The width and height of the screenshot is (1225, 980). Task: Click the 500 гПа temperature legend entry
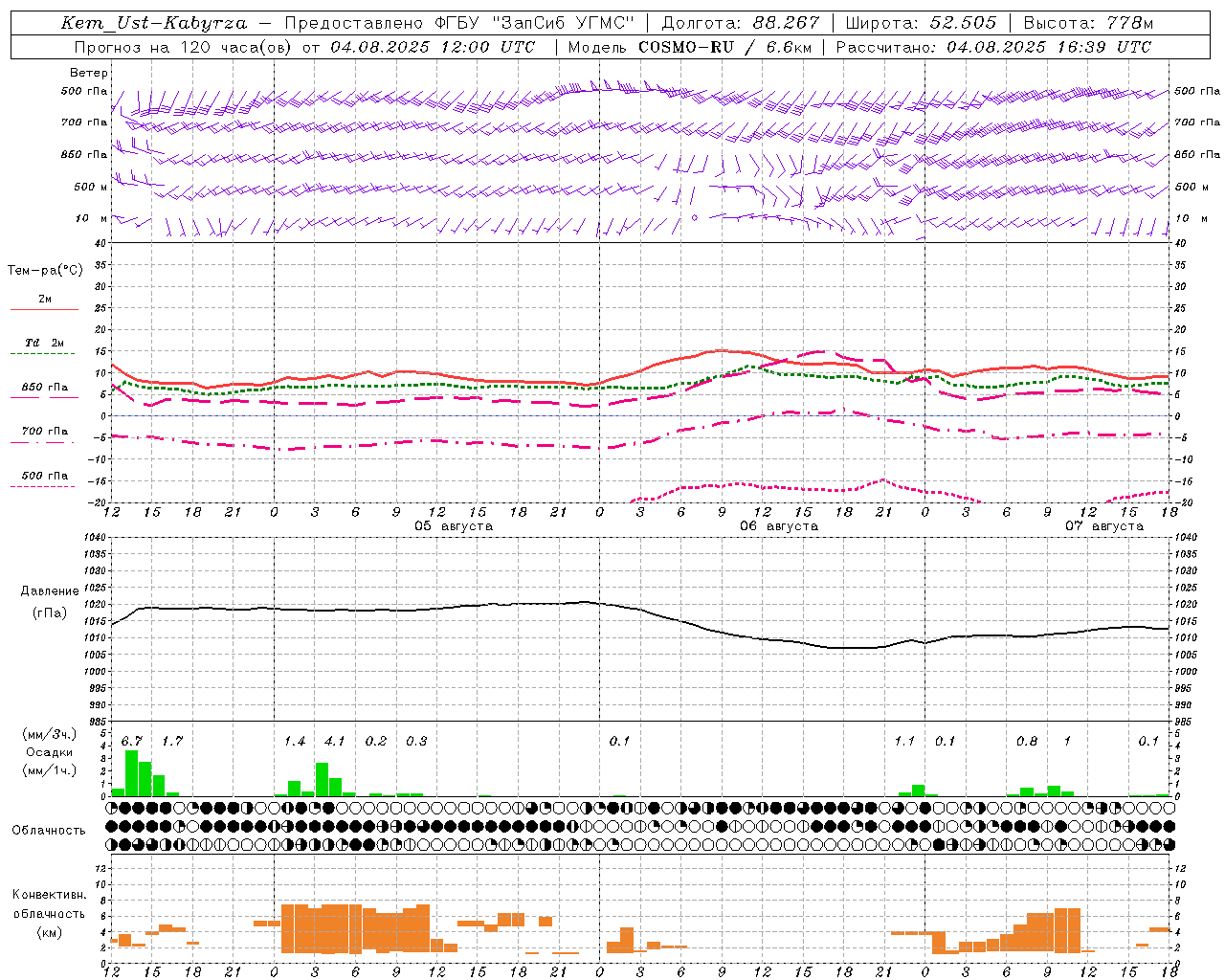(x=44, y=479)
